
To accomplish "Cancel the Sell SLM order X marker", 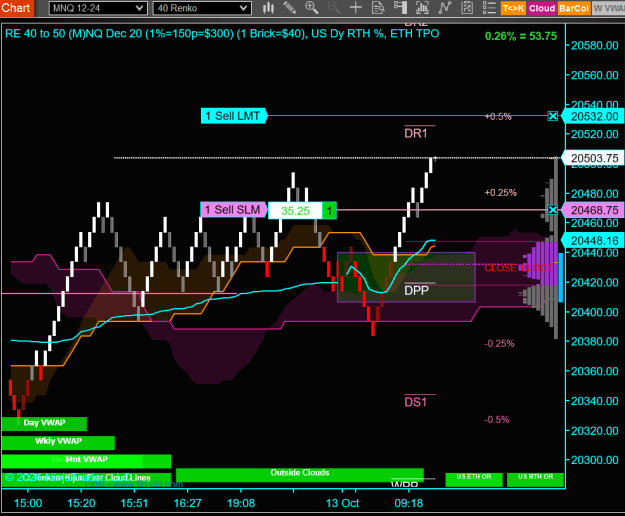I will click(x=552, y=210).
